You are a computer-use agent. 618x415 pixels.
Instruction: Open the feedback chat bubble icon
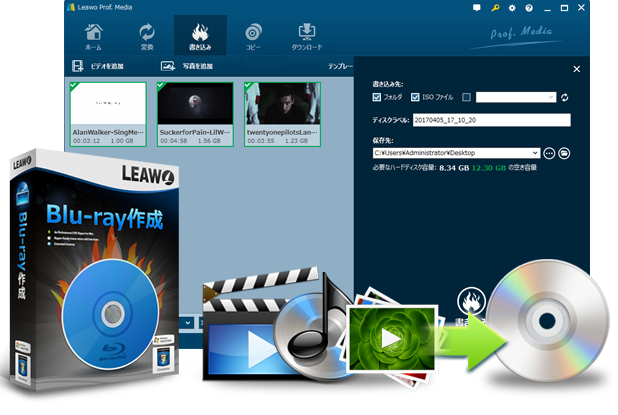(x=477, y=7)
